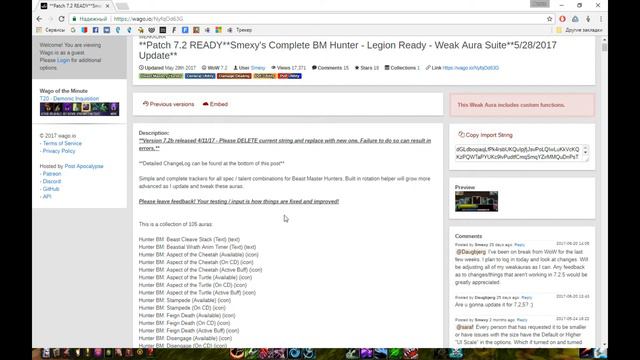This screenshot has width=640, height=360.
Task: Click inside the import string text box
Action: [x=518, y=153]
